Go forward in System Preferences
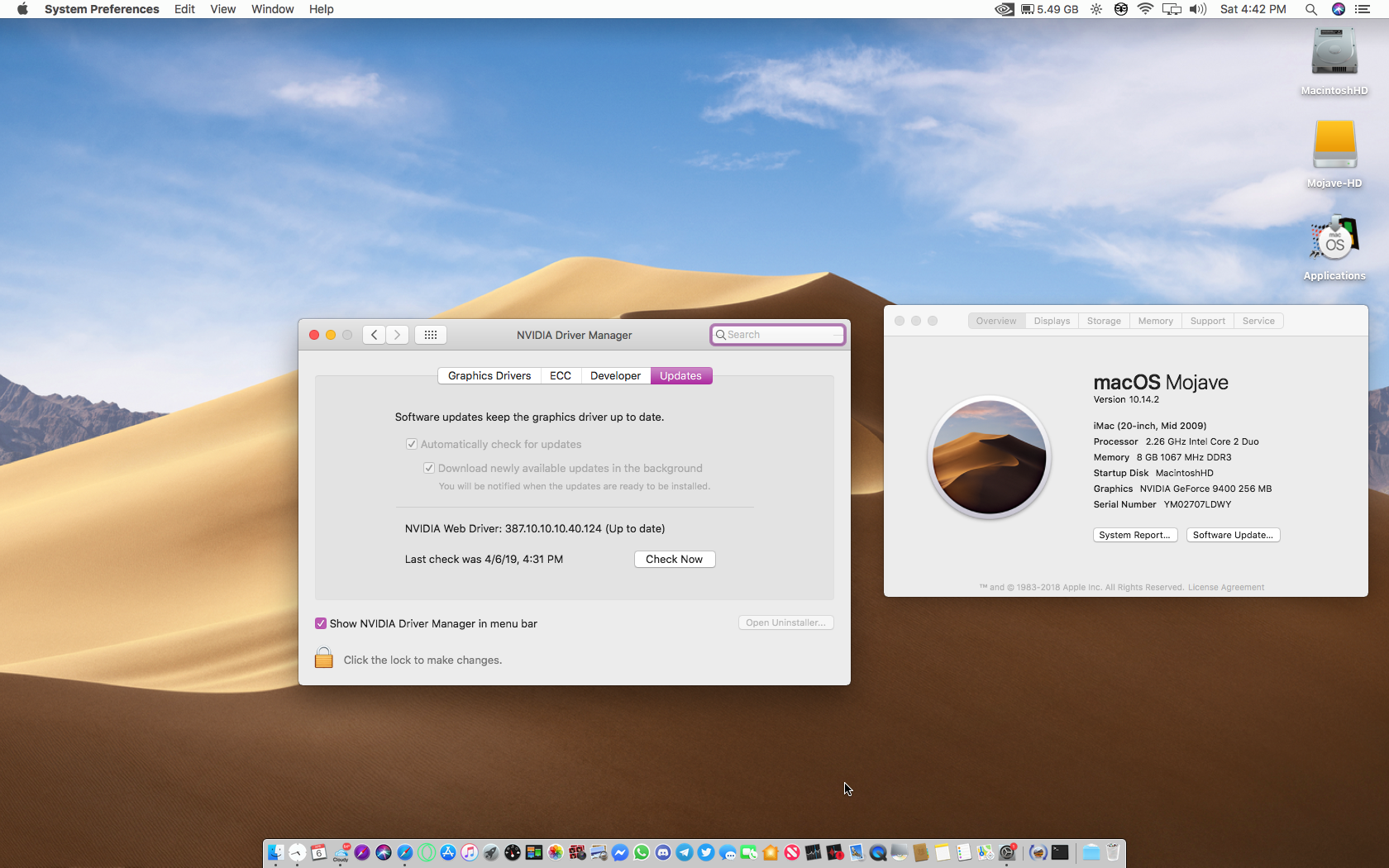Screen dimensions: 1389x868 click(397, 335)
